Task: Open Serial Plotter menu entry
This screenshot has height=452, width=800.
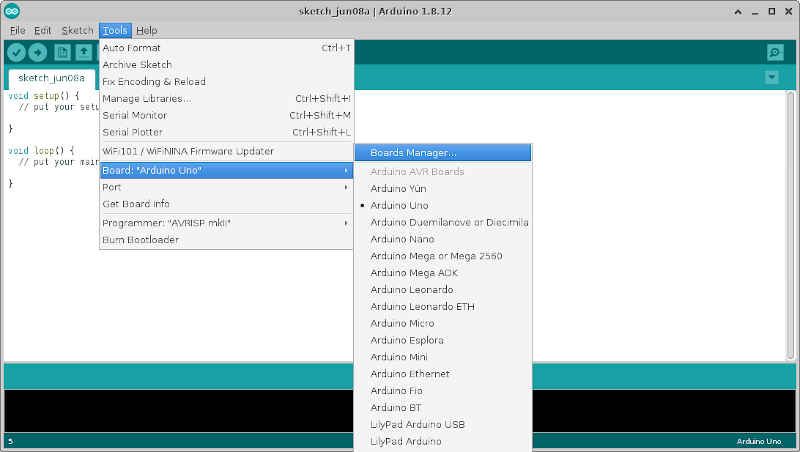Action: pyautogui.click(x=226, y=132)
